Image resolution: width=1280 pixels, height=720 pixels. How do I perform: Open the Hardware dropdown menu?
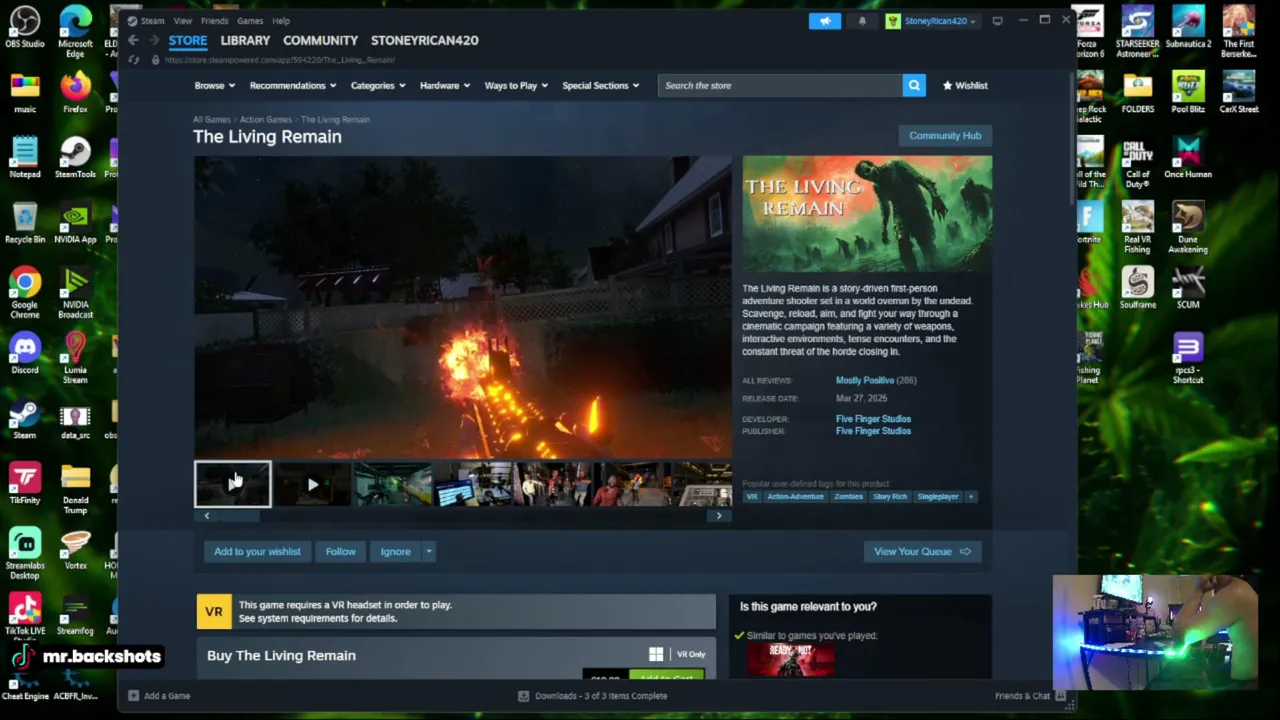[x=444, y=85]
